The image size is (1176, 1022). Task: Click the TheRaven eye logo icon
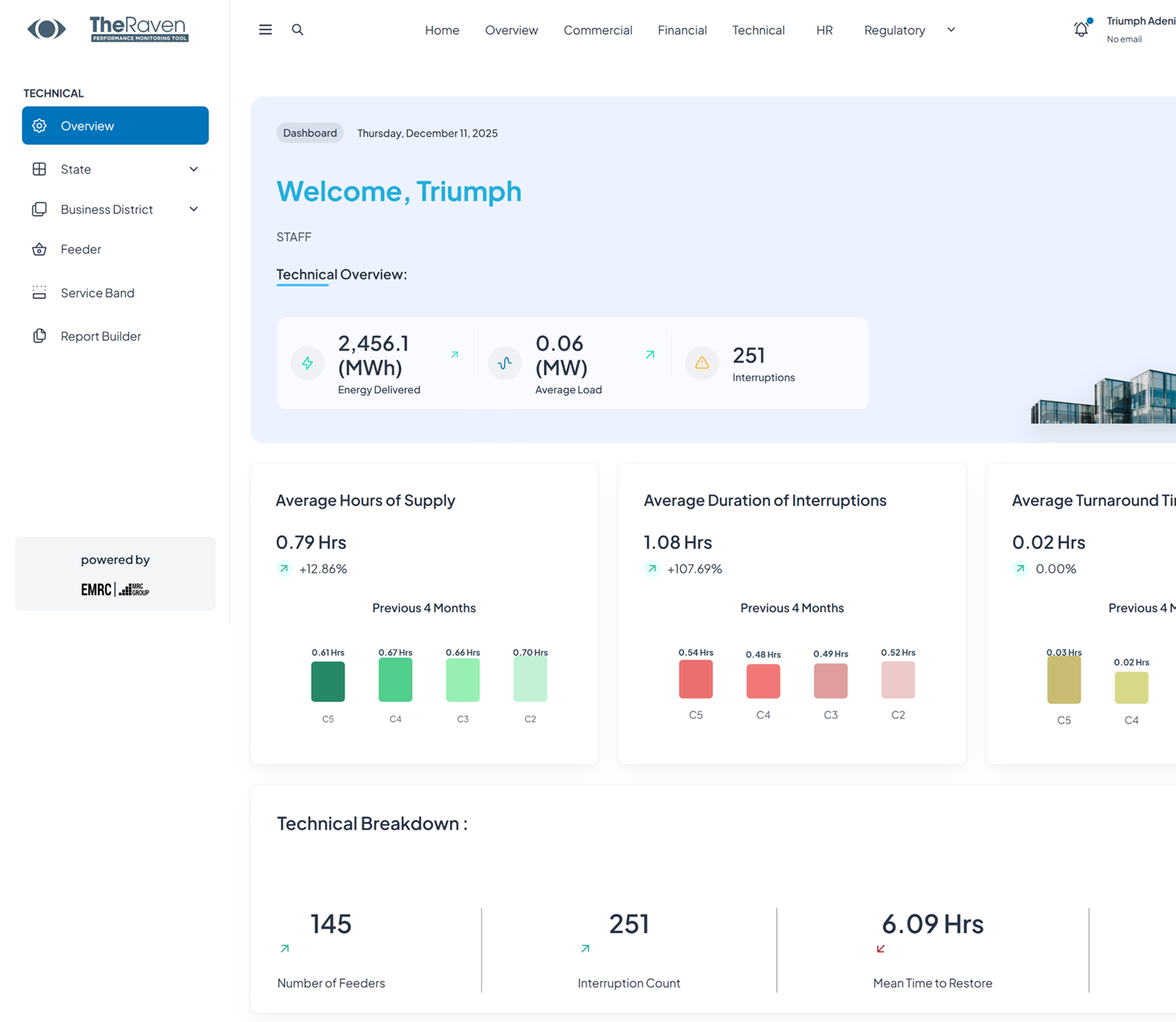46,29
